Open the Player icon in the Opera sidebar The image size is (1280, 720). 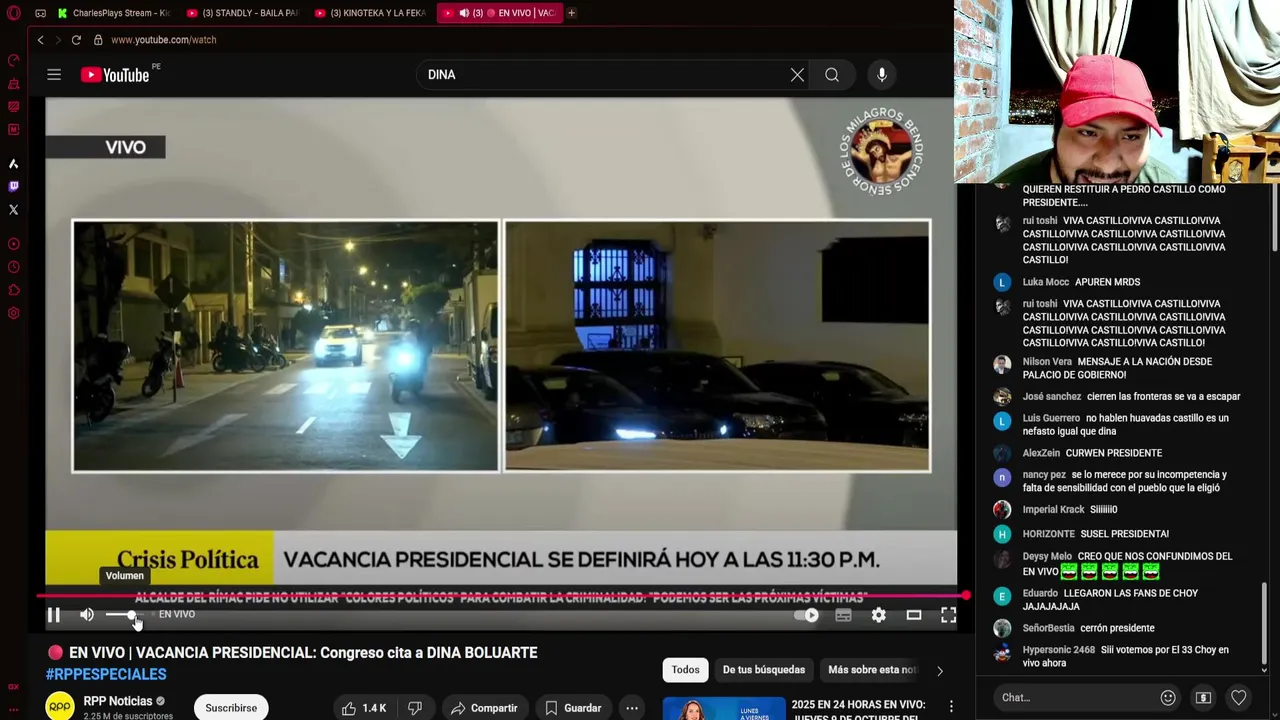click(x=14, y=244)
